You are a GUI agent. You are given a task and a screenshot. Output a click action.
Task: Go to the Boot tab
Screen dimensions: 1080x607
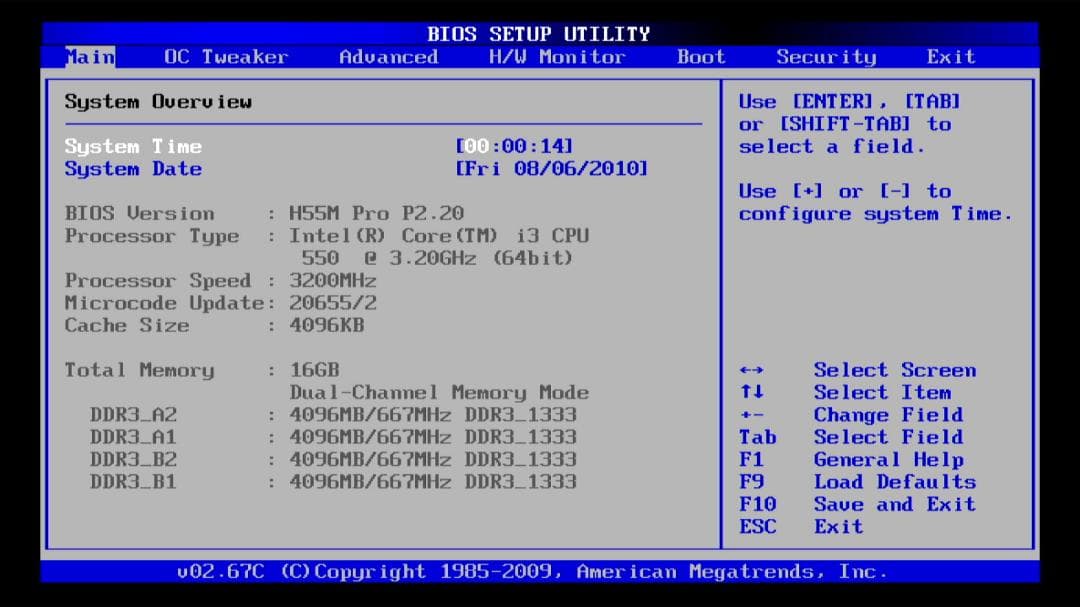click(x=701, y=57)
